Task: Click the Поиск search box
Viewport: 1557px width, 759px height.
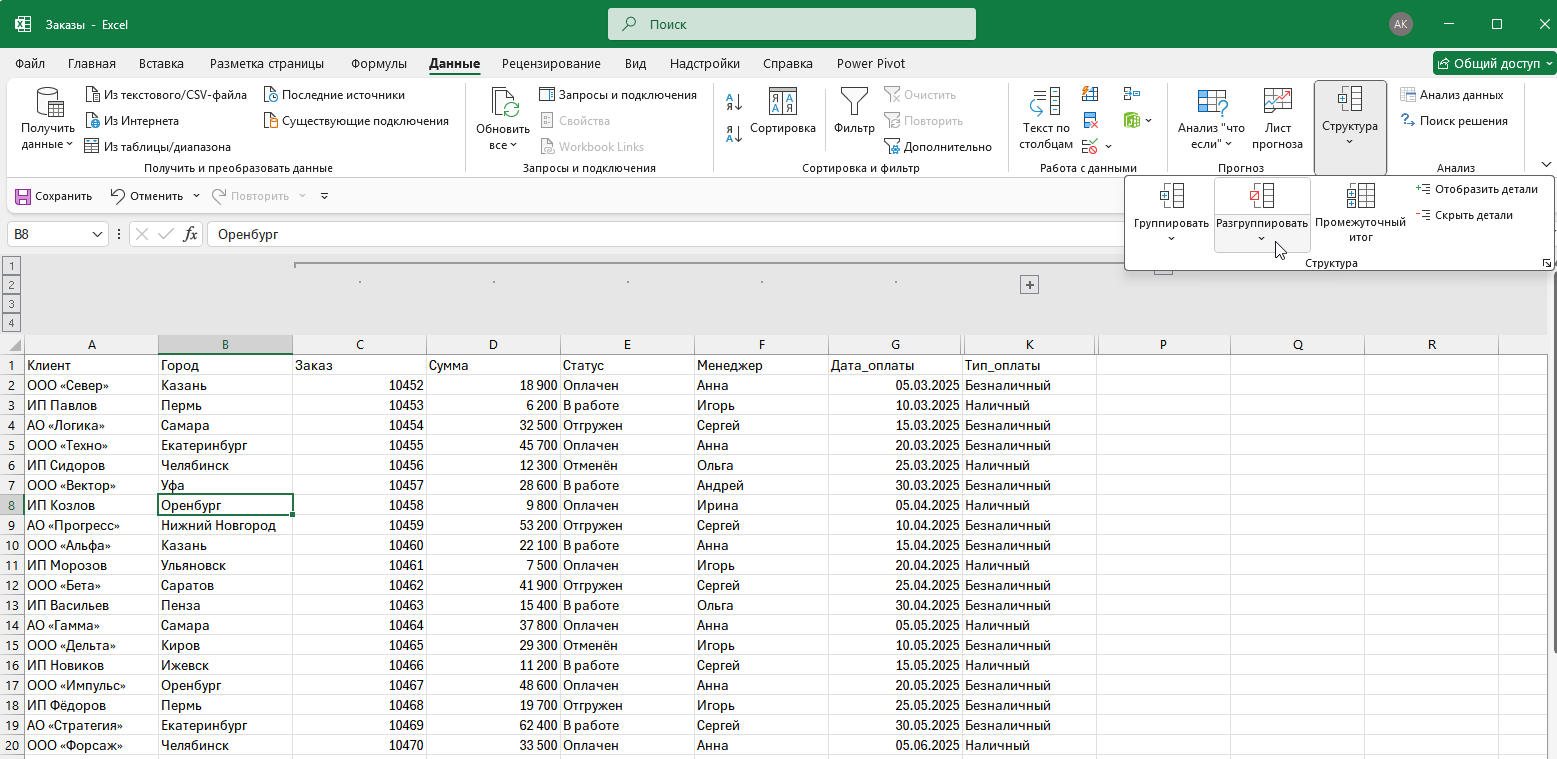Action: click(791, 24)
